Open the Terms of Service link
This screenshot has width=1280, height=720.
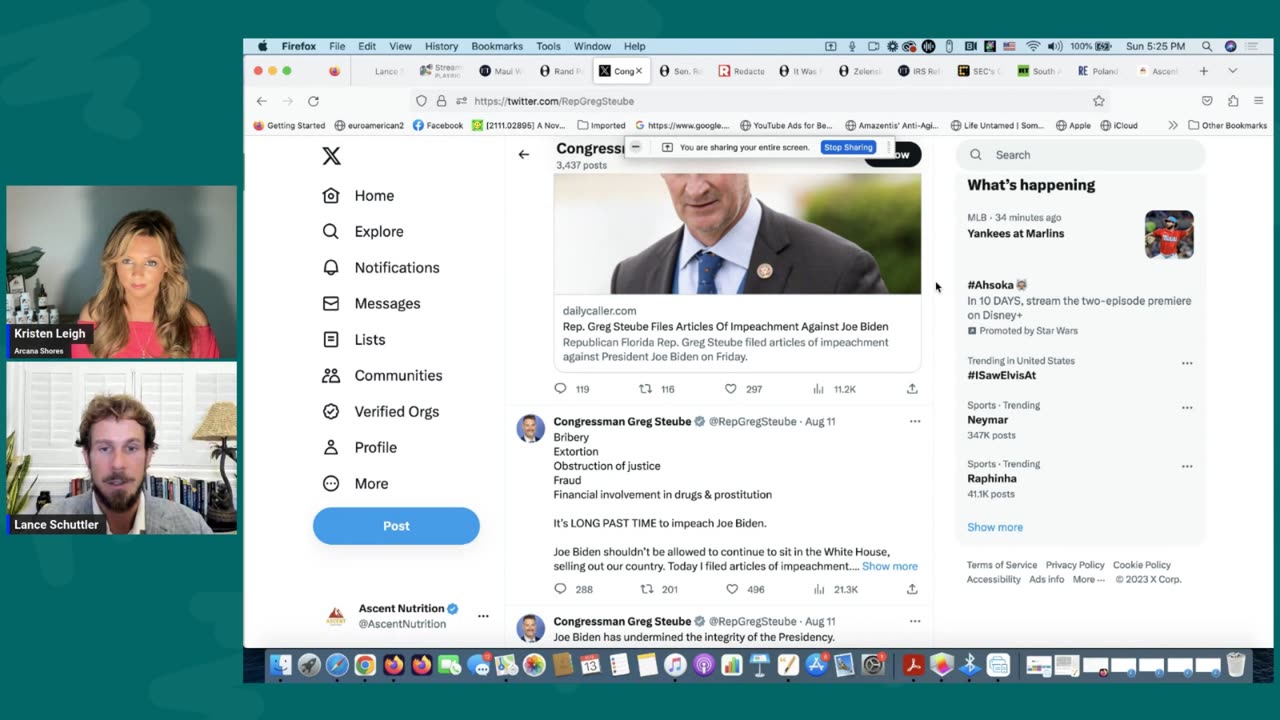pos(1002,565)
